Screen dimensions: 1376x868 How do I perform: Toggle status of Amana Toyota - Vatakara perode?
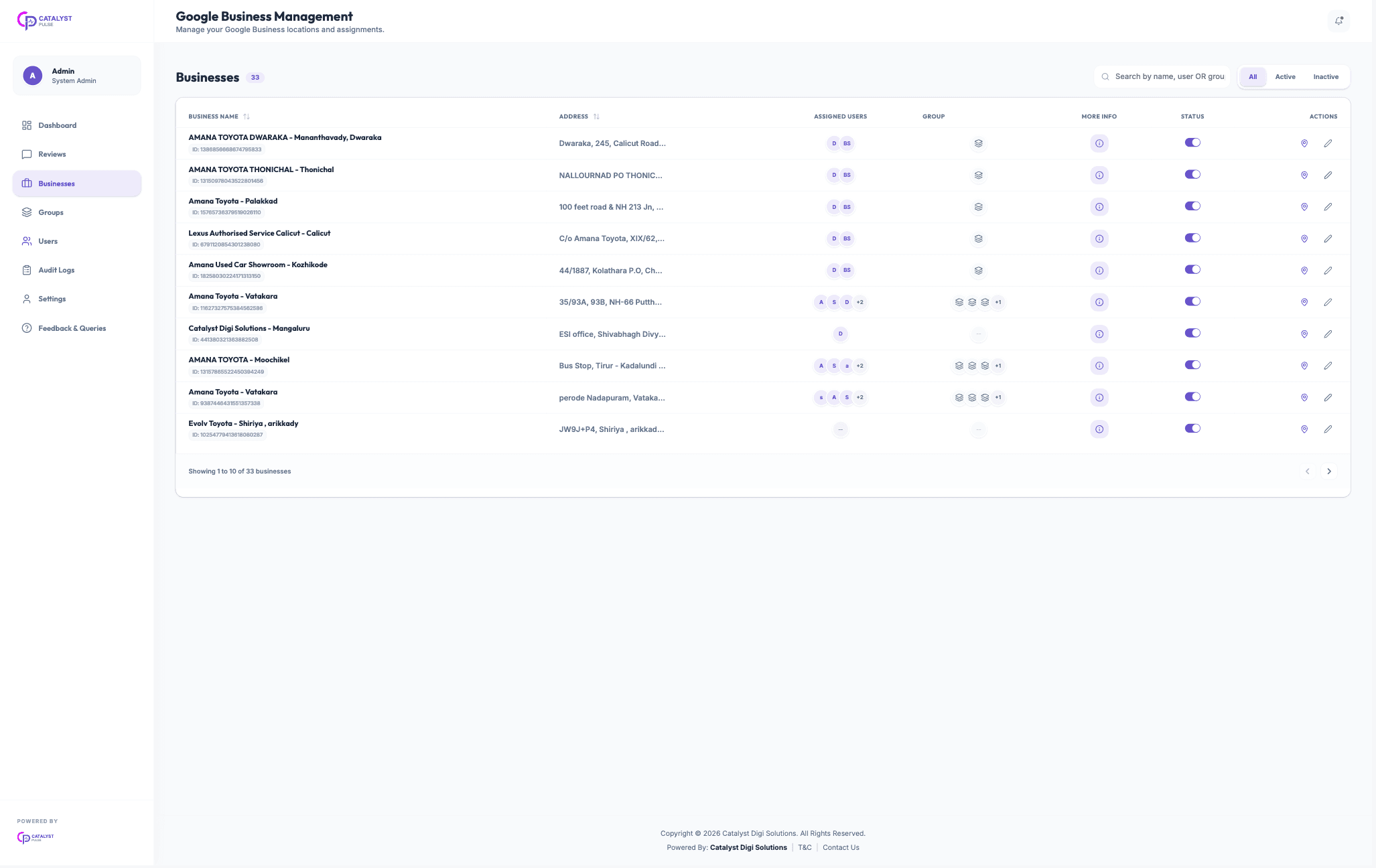click(1192, 396)
